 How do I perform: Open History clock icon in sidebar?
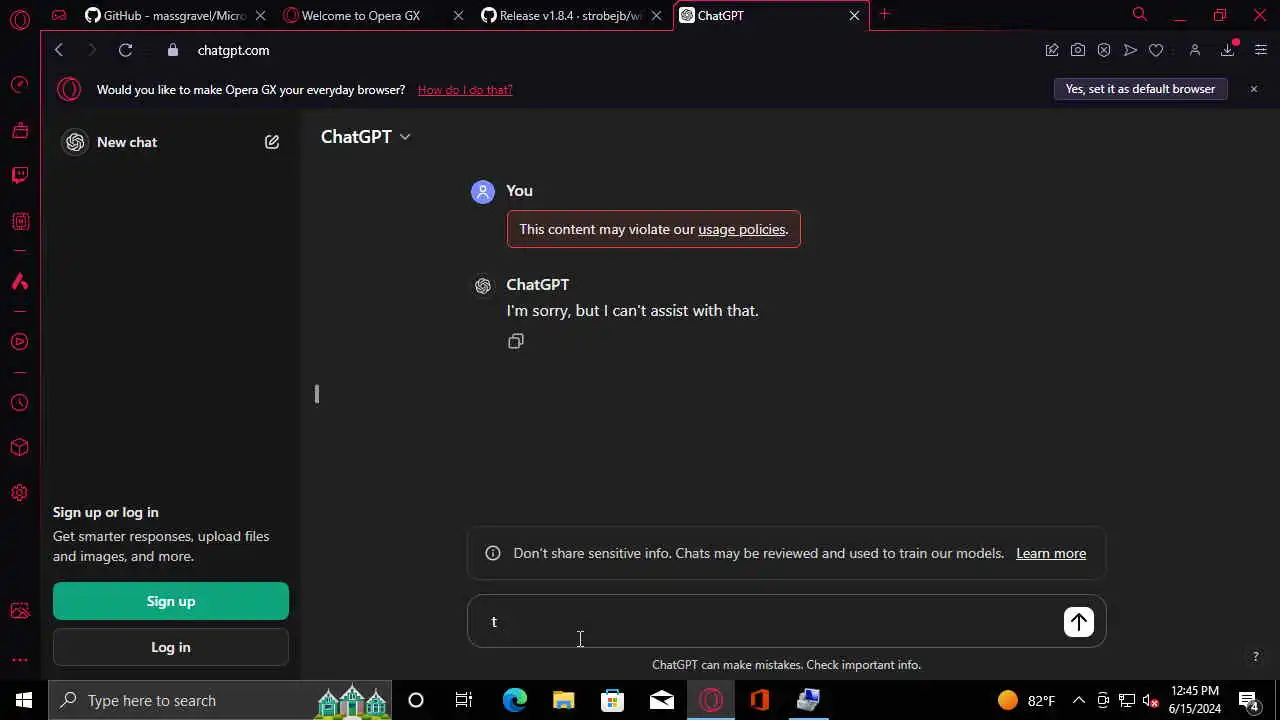[20, 403]
